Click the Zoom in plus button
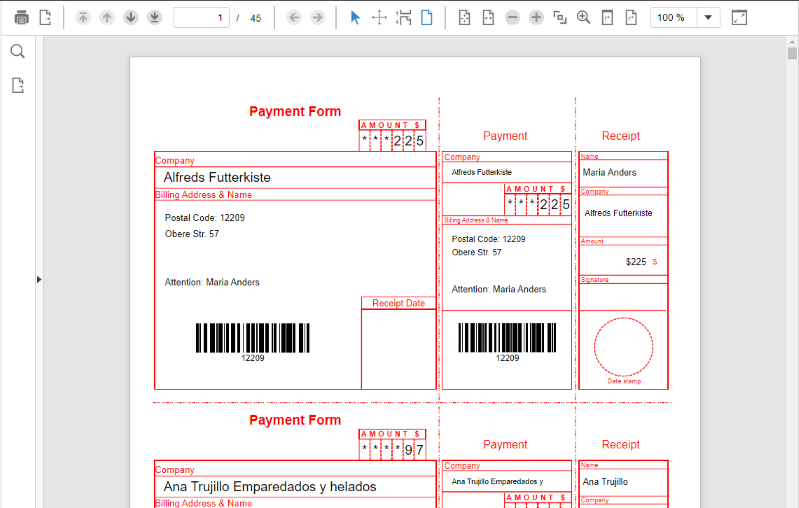Image resolution: width=799 pixels, height=508 pixels. 536,18
